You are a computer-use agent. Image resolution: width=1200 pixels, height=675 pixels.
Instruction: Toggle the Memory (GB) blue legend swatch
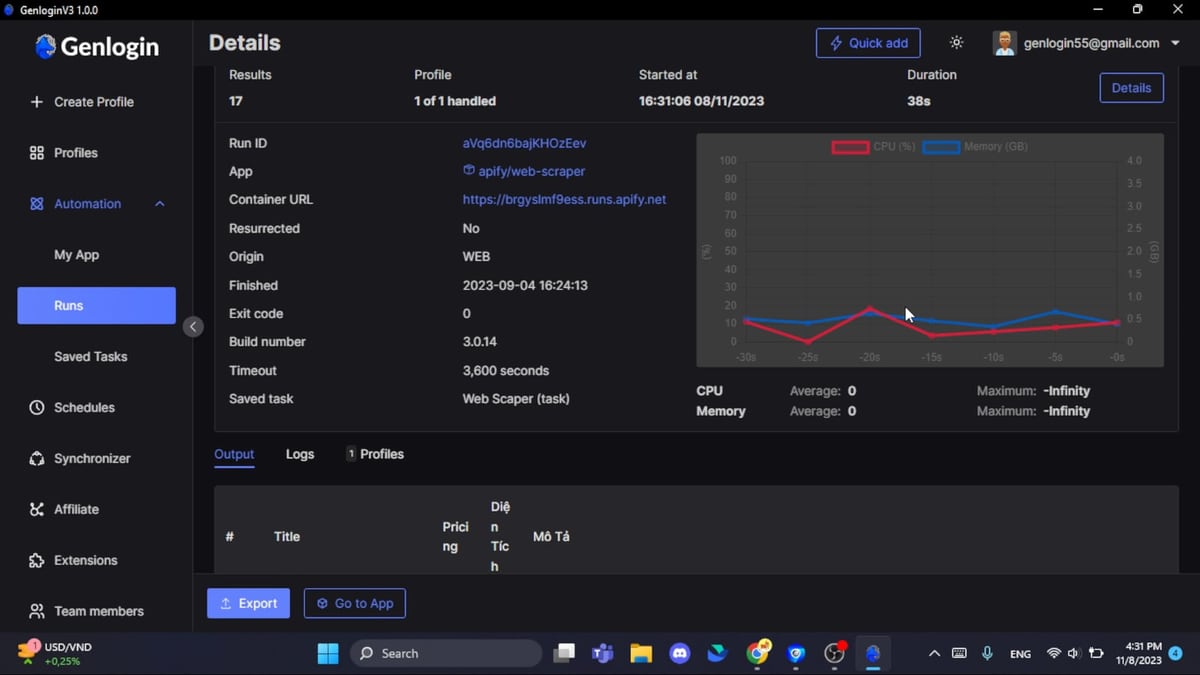[x=941, y=147]
